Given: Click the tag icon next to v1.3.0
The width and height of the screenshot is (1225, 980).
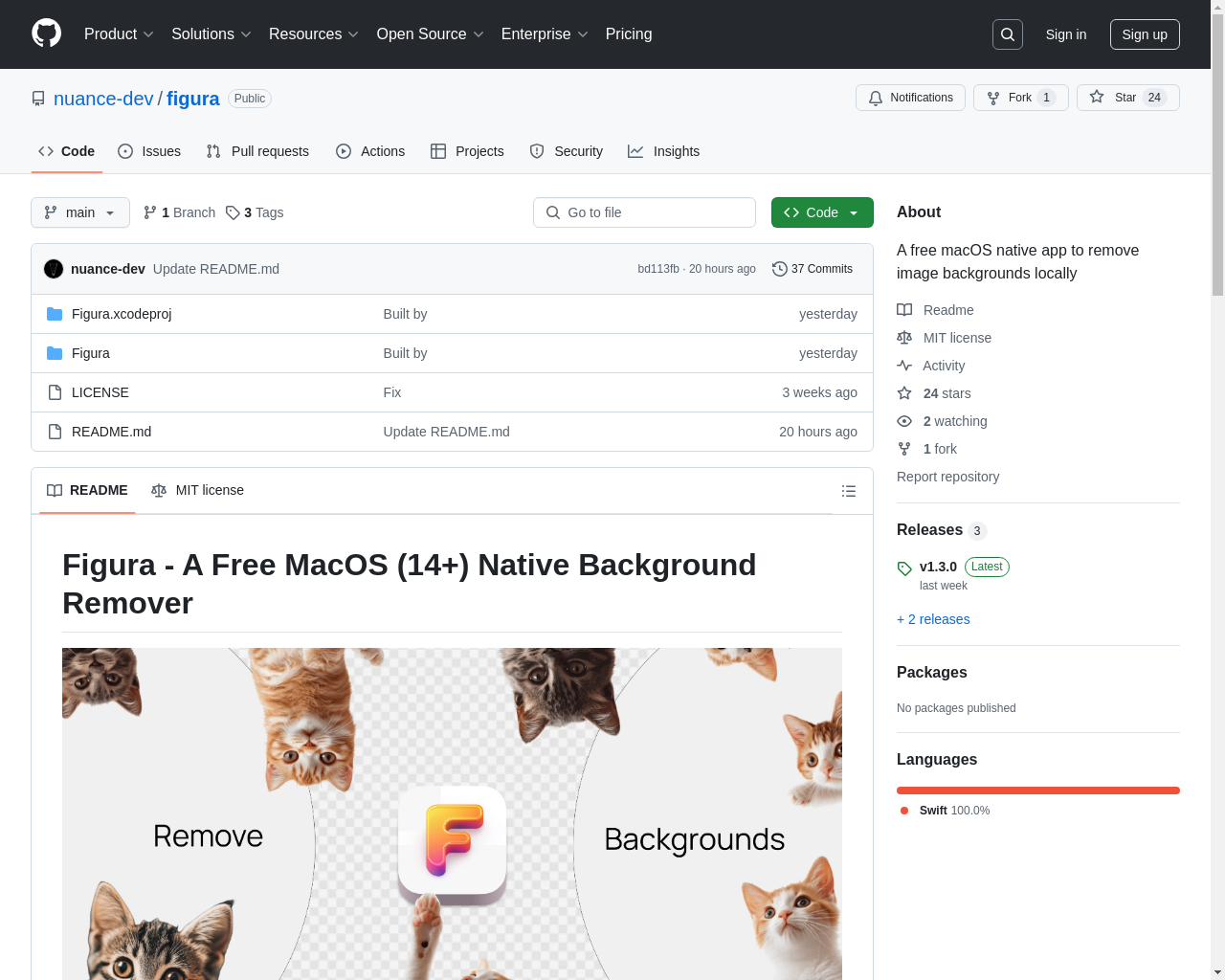Looking at the screenshot, I should pos(904,568).
